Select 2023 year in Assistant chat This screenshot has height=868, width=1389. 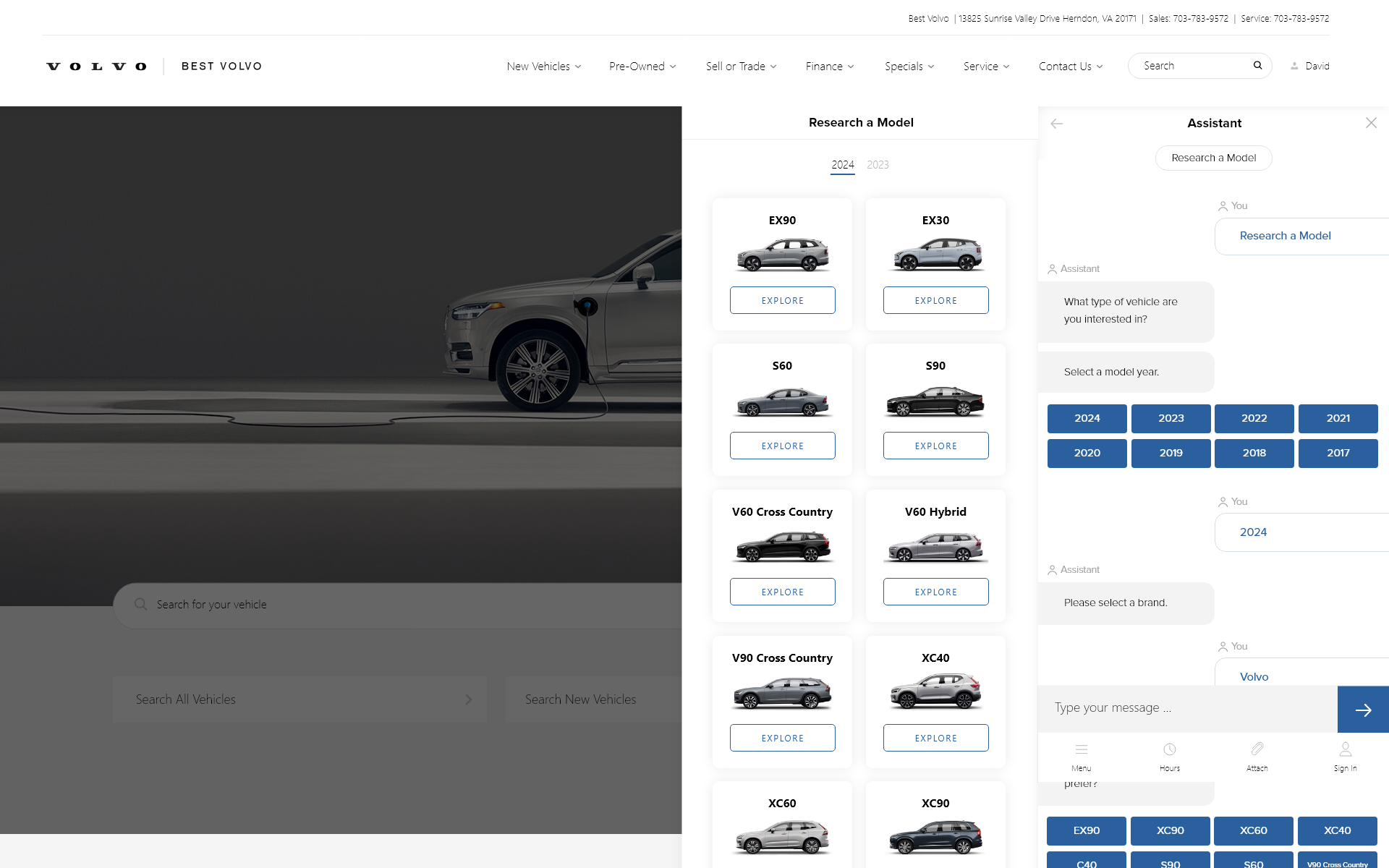click(1171, 418)
